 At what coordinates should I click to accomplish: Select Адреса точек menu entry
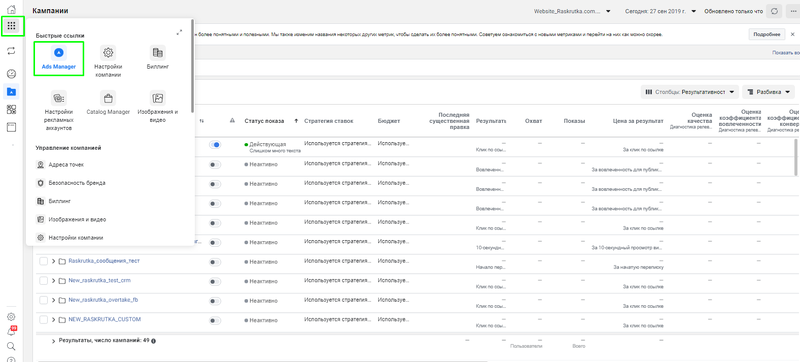click(60, 165)
